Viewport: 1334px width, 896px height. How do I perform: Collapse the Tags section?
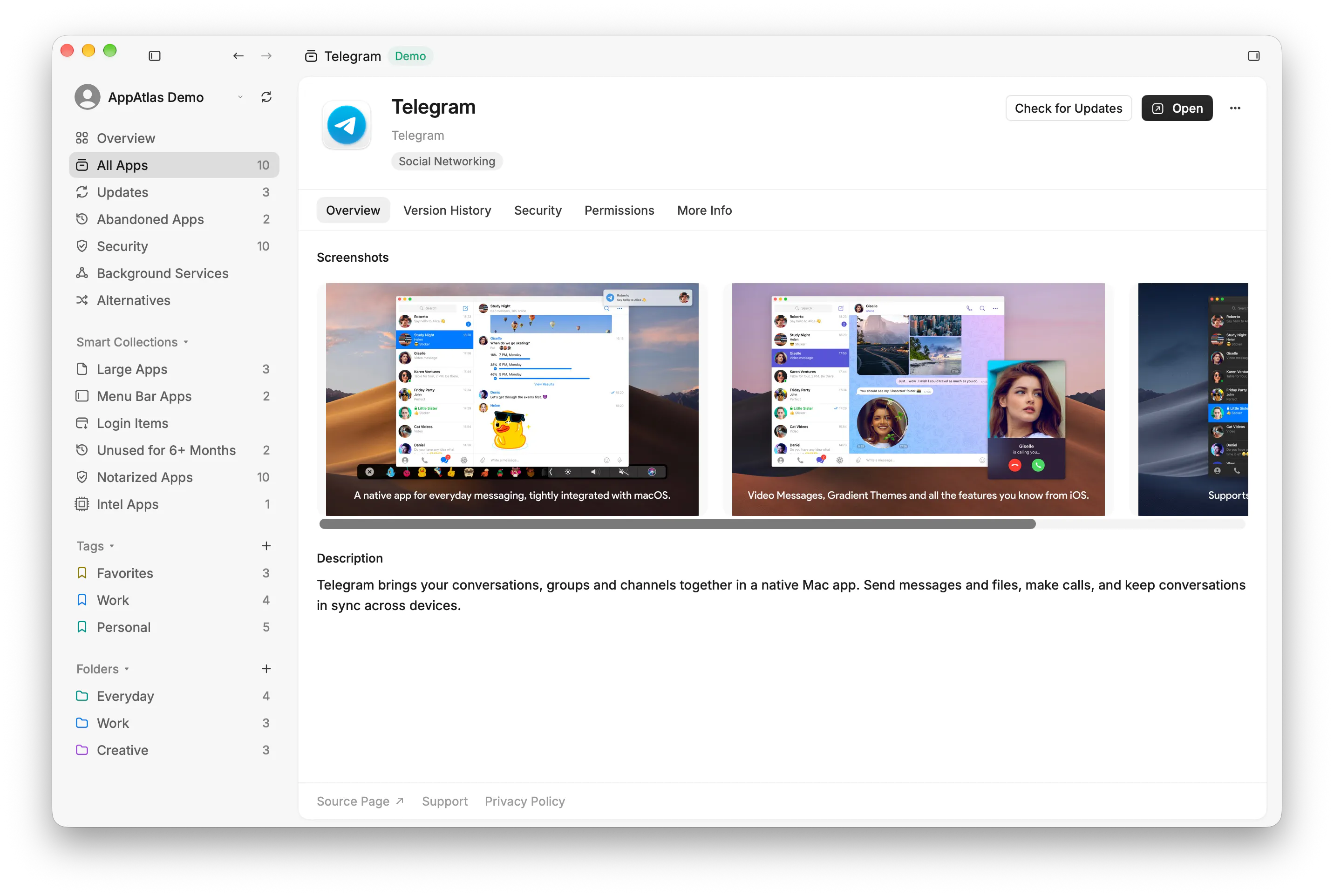click(x=95, y=546)
